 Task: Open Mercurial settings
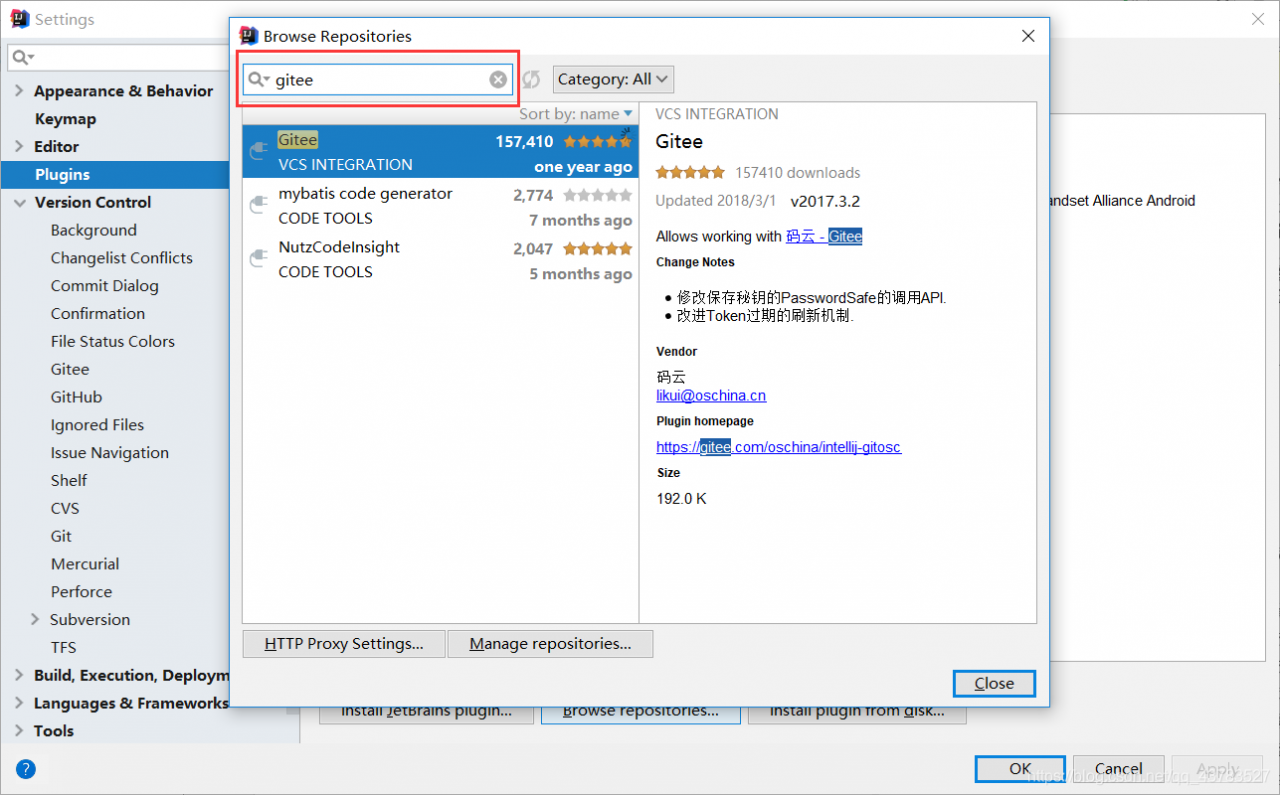pyautogui.click(x=85, y=564)
